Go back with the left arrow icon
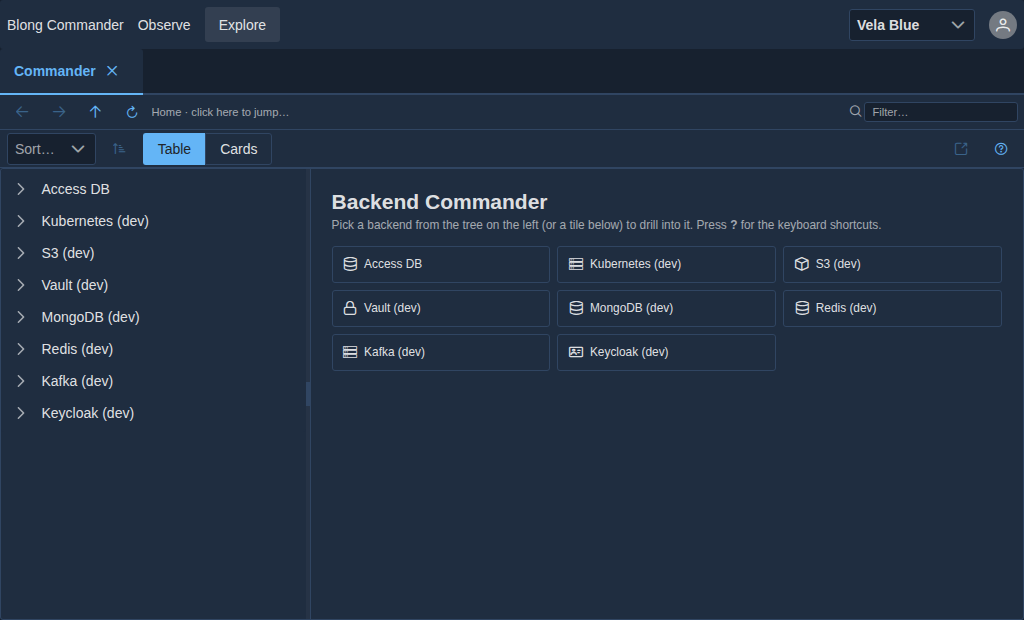The image size is (1024, 620). (22, 112)
